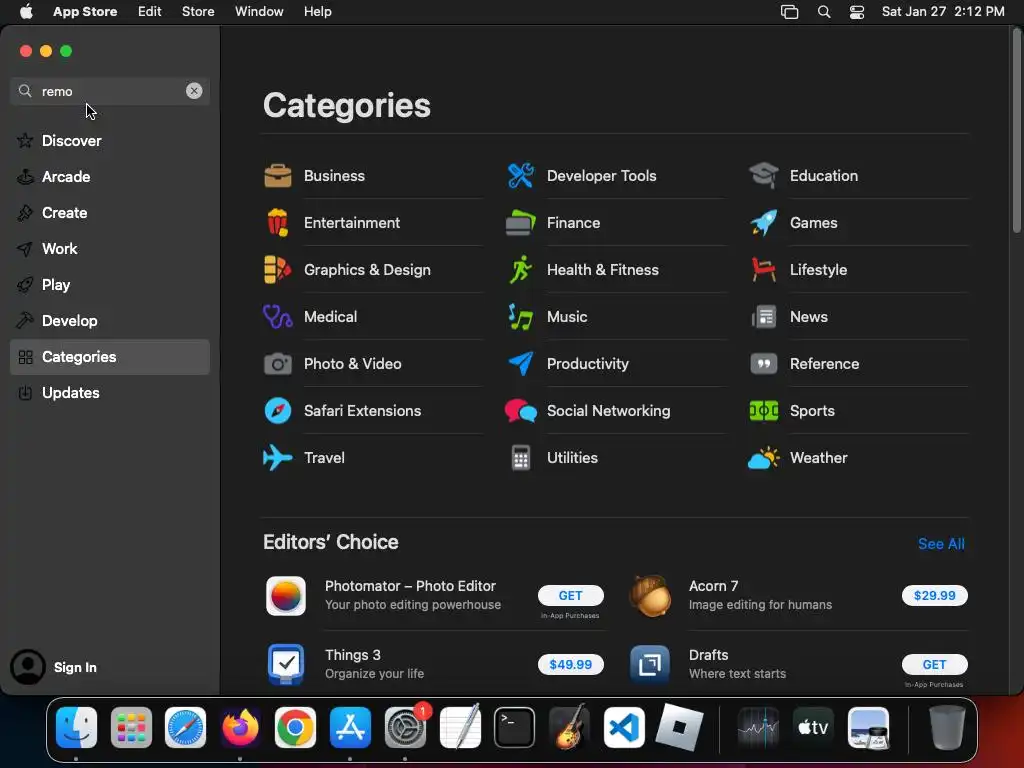Click the Acorn 7 app title
The image size is (1024, 768).
click(713, 586)
